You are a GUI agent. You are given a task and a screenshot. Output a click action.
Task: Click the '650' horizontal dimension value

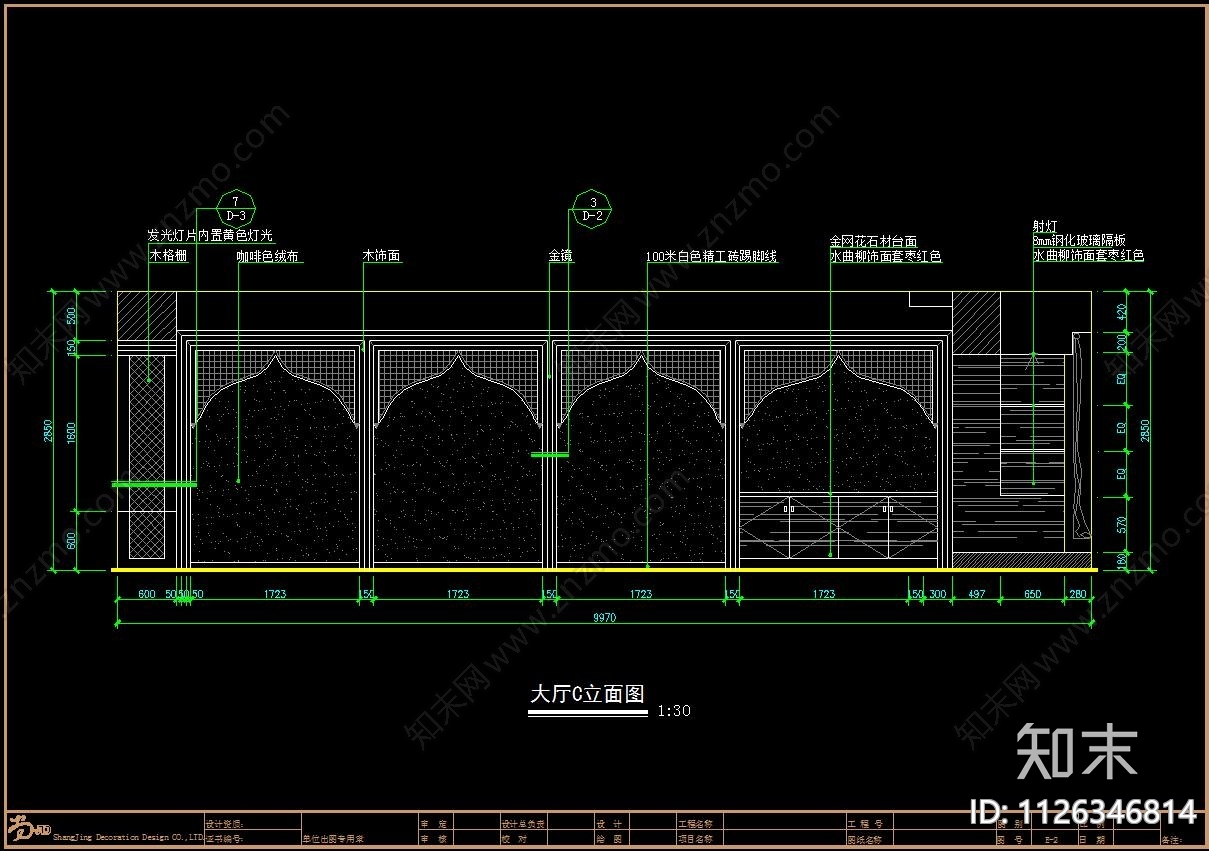click(x=1032, y=594)
